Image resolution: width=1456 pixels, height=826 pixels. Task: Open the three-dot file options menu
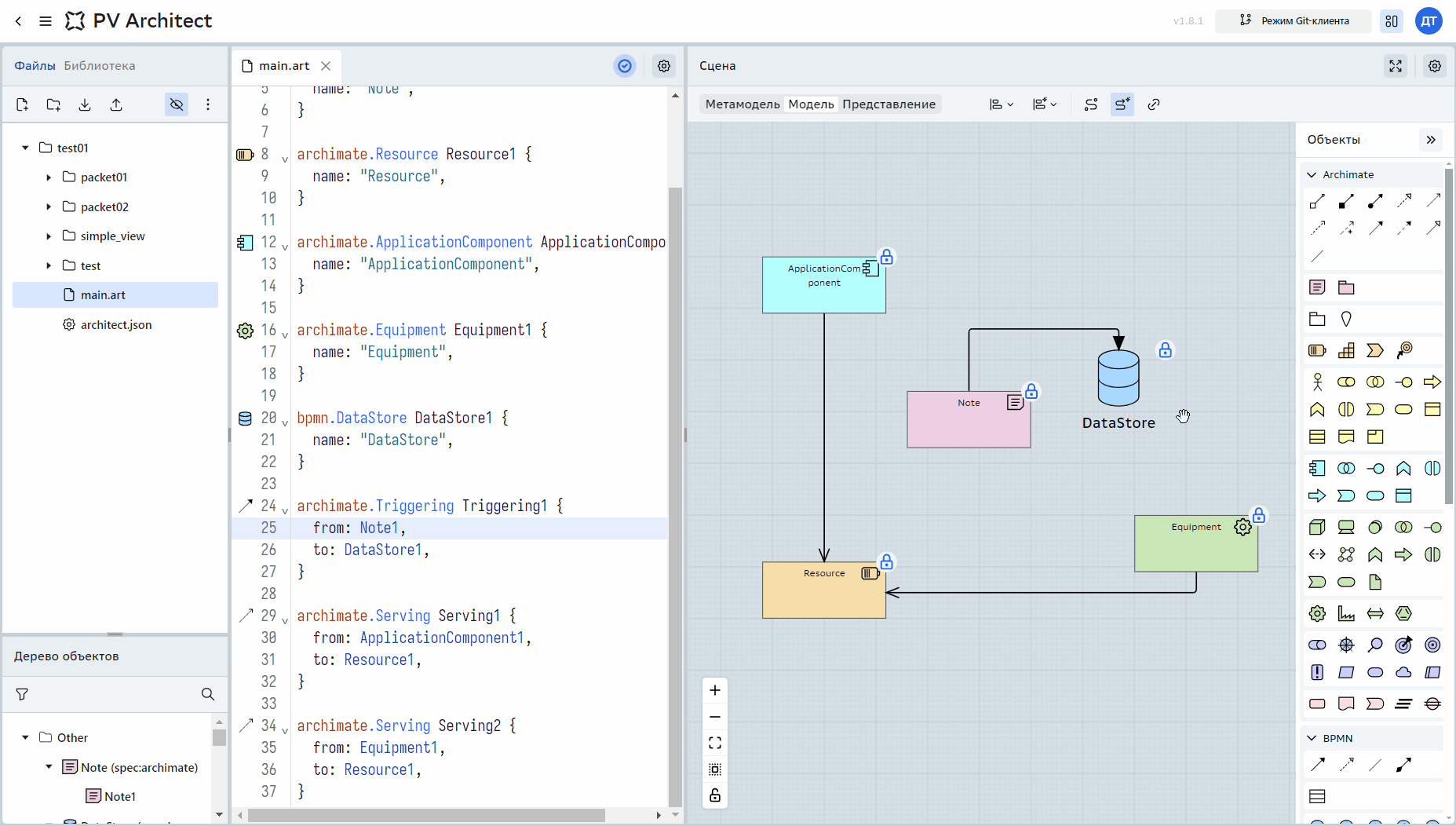click(x=208, y=104)
